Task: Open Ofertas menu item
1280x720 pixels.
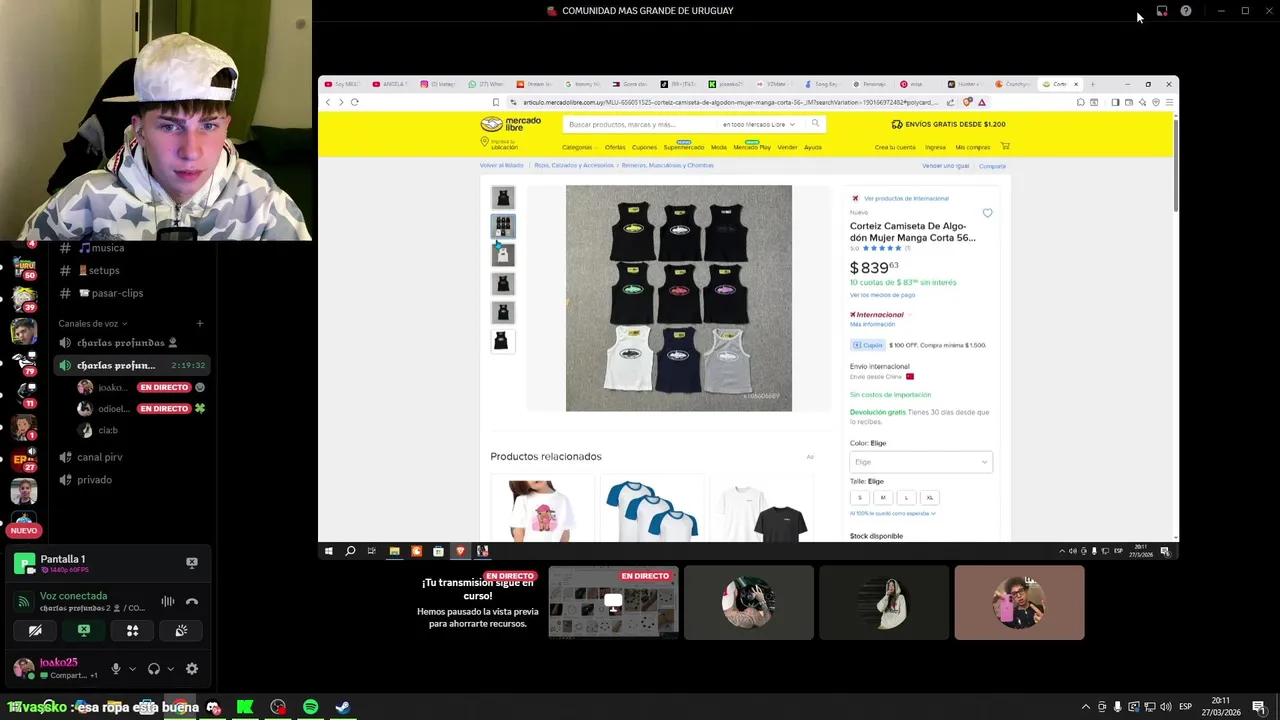Action: 615,147
